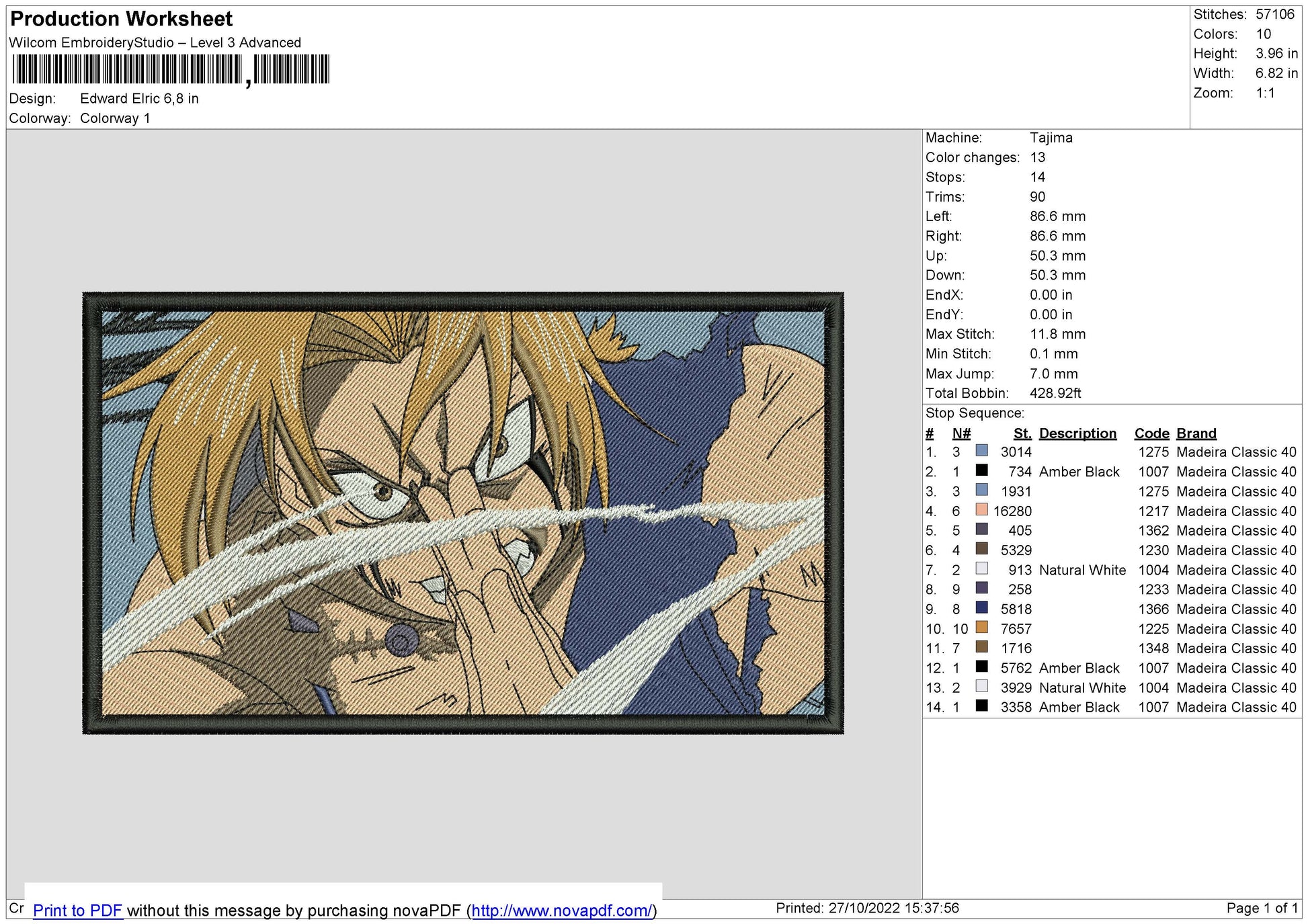Click 'Madeira Classic 40' brand in stop row 3
Image resolution: width=1308 pixels, height=924 pixels.
pos(1236,491)
